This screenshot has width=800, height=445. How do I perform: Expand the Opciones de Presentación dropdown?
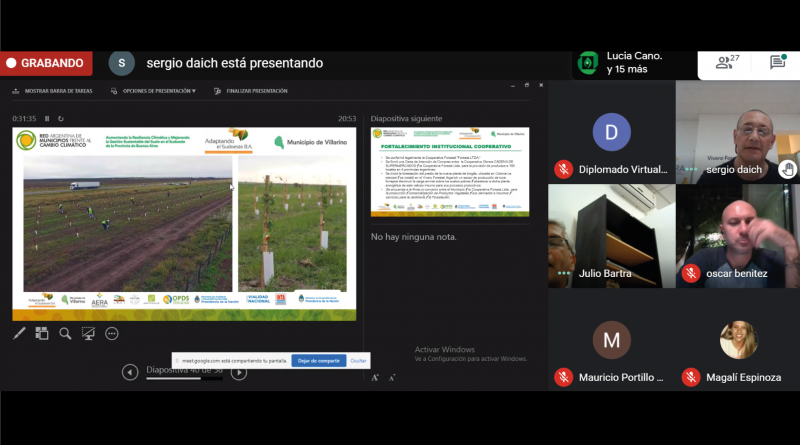pos(158,91)
